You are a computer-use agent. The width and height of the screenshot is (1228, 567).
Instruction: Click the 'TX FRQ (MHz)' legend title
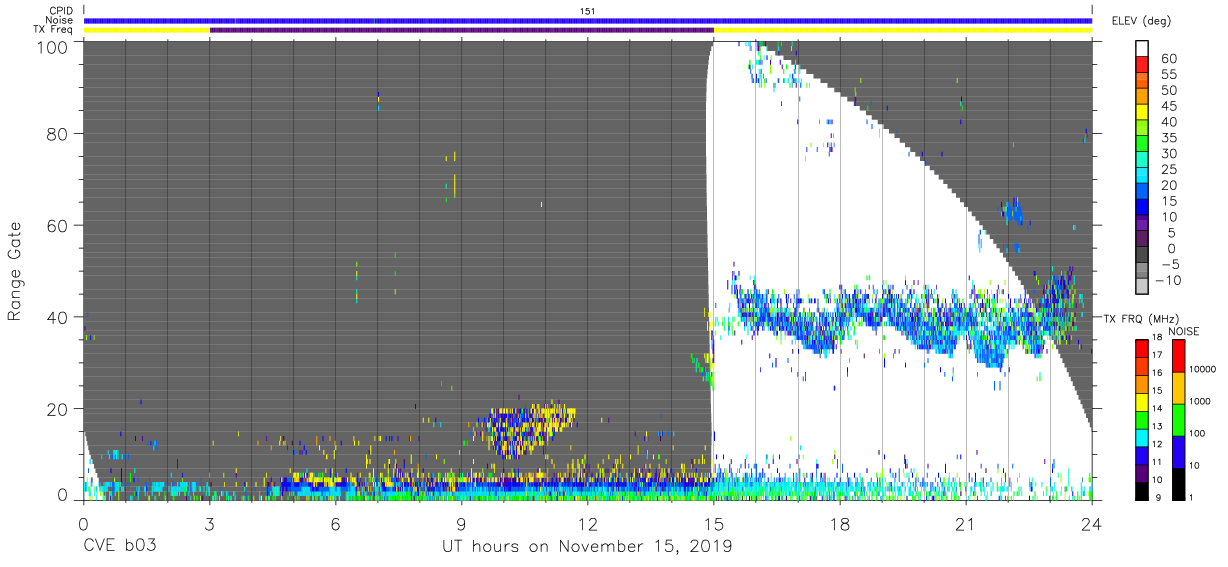(1141, 318)
